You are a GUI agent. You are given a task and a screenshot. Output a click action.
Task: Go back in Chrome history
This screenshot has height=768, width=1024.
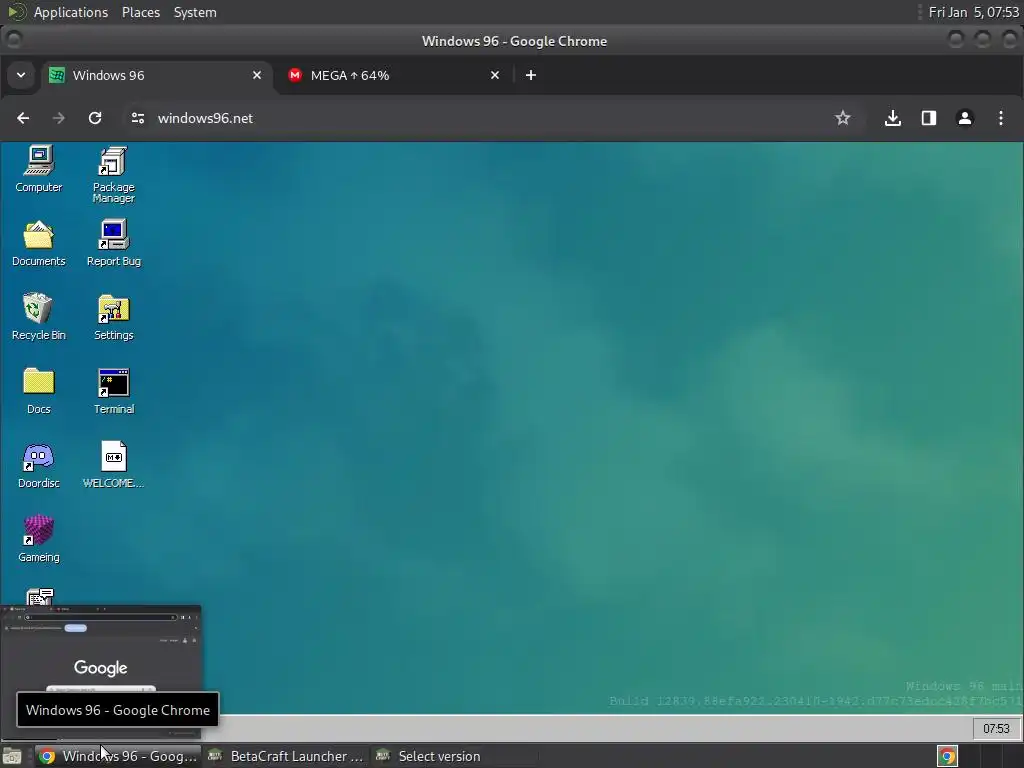pos(23,118)
